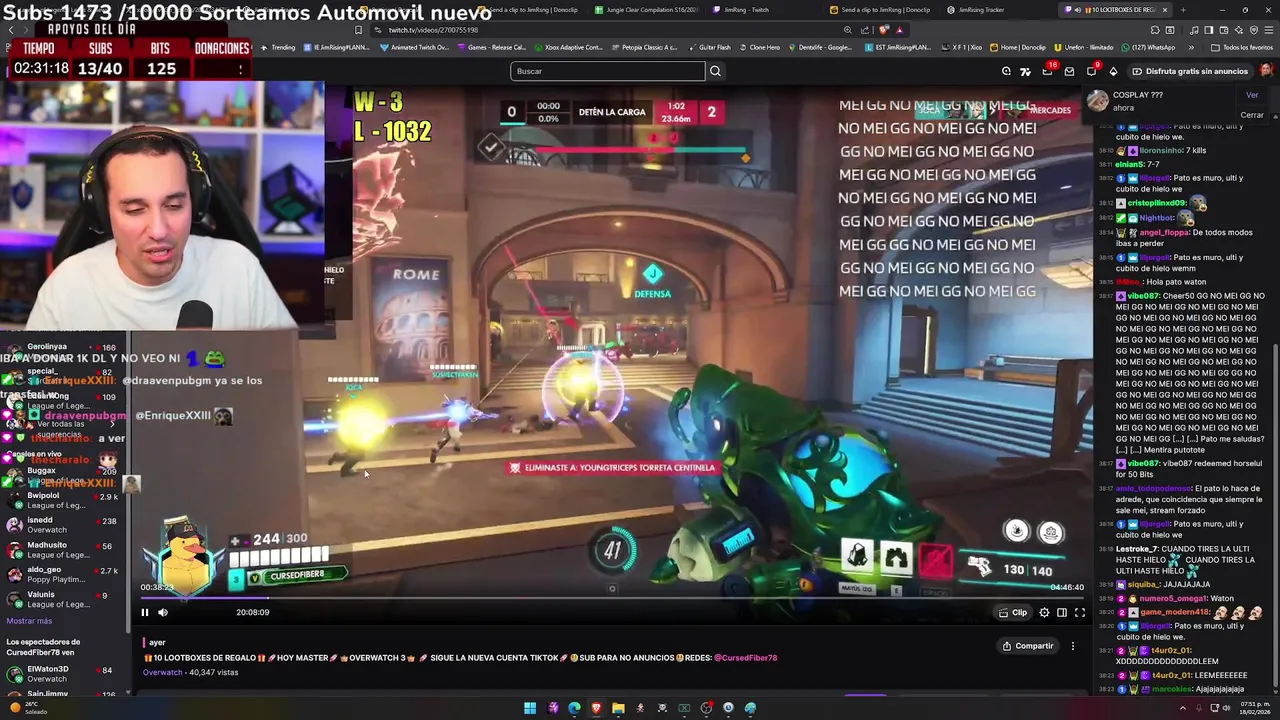The width and height of the screenshot is (1280, 720).
Task: Open Guitar Flash bookmark
Action: [x=710, y=47]
